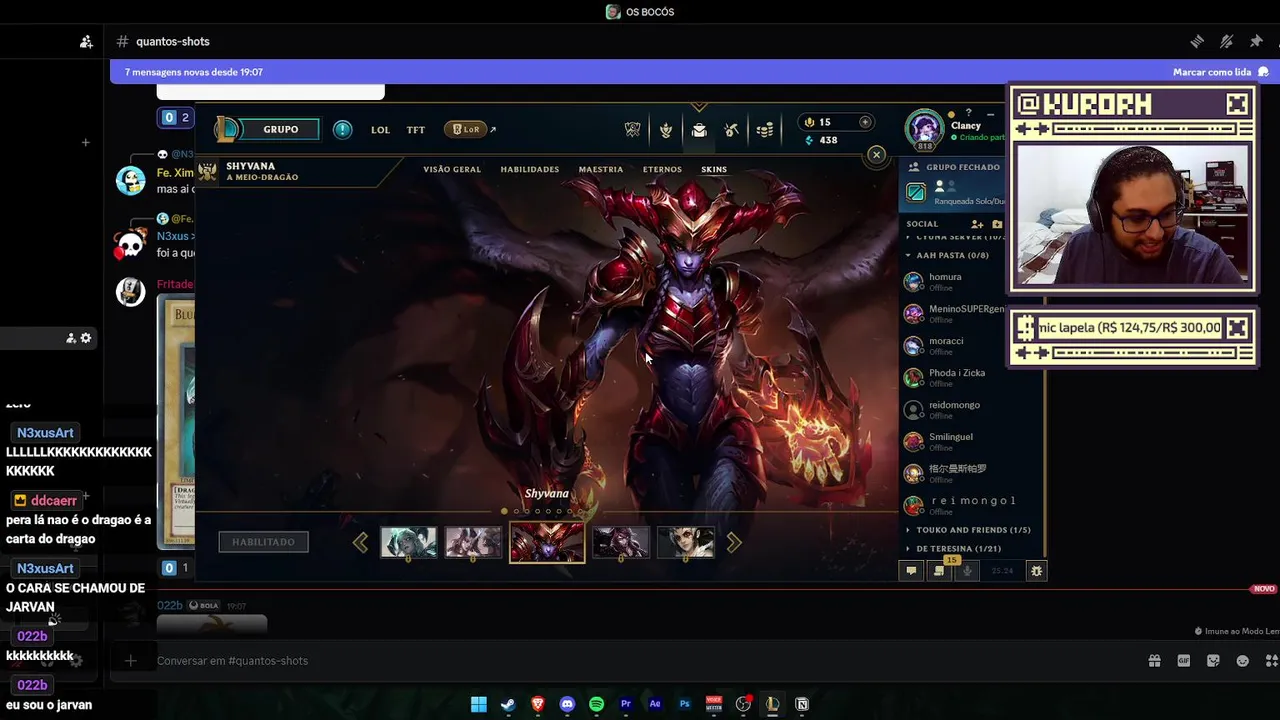This screenshot has width=1280, height=720.
Task: Open the Store coins icon
Action: pyautogui.click(x=765, y=130)
